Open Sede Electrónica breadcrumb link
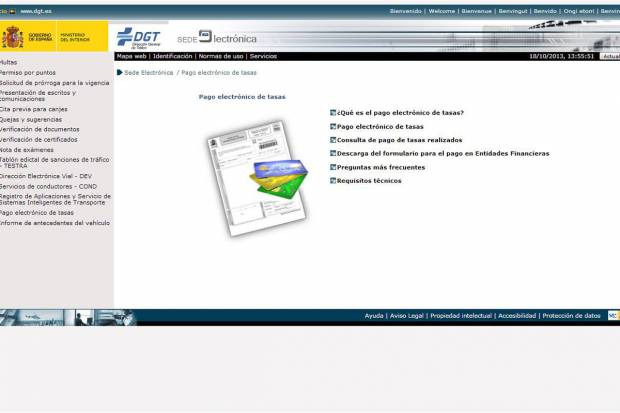This screenshot has height=413, width=620. coord(149,73)
